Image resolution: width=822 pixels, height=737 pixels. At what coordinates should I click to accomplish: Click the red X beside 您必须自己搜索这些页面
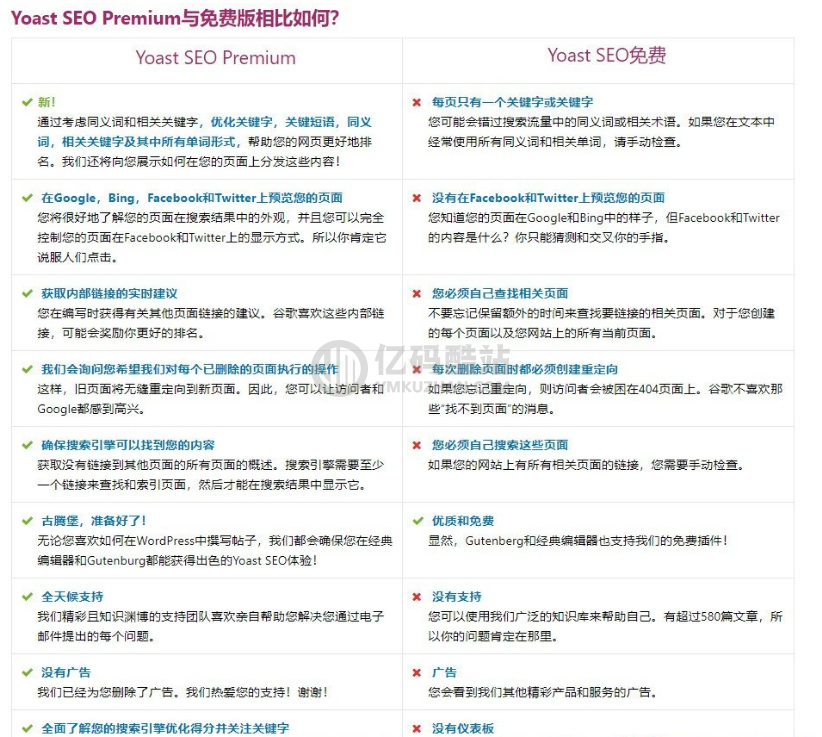click(x=417, y=445)
